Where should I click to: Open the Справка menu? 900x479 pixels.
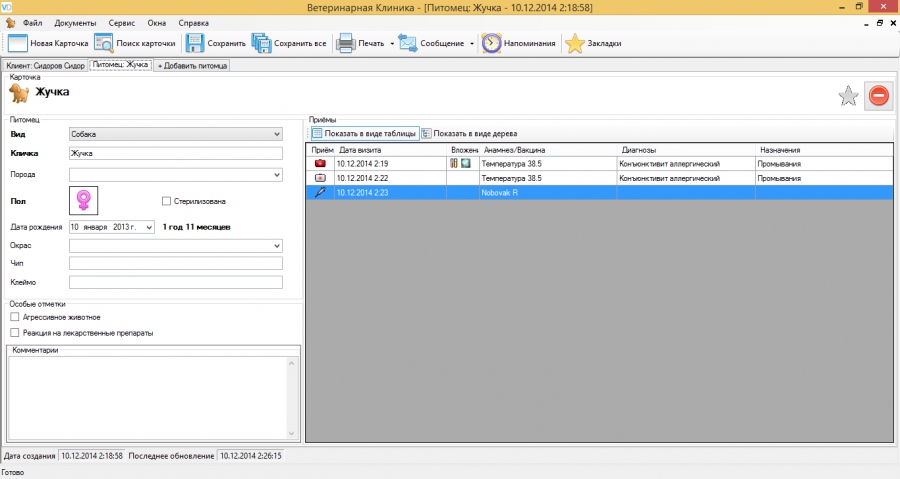tap(193, 23)
